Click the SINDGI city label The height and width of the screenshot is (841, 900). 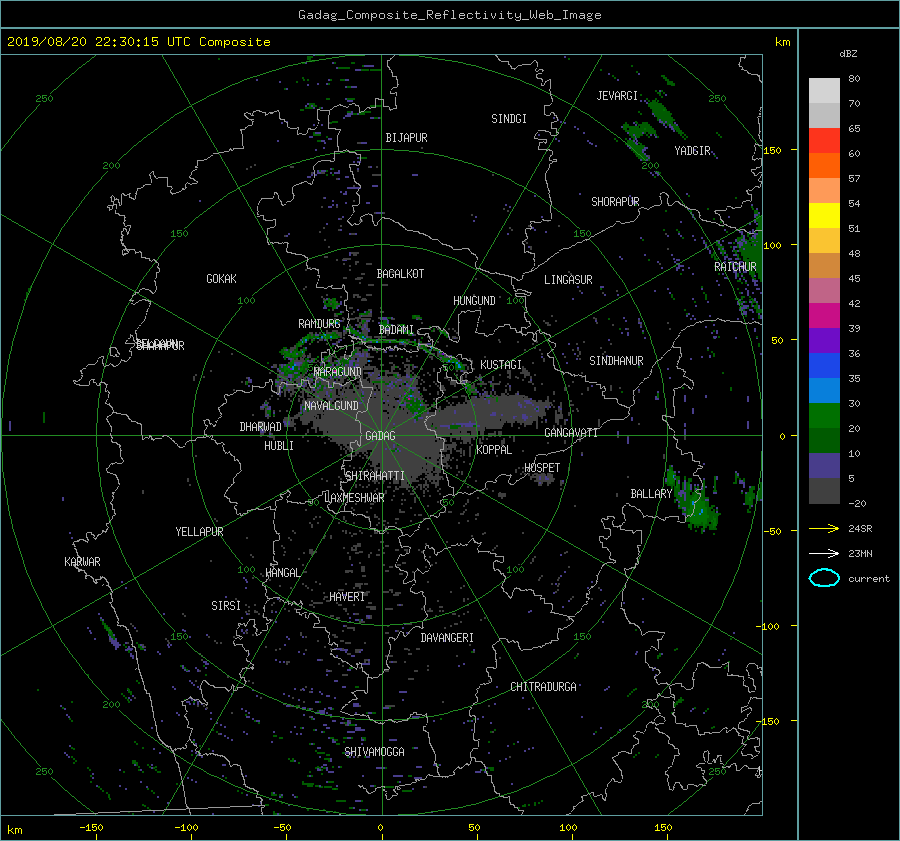[509, 119]
